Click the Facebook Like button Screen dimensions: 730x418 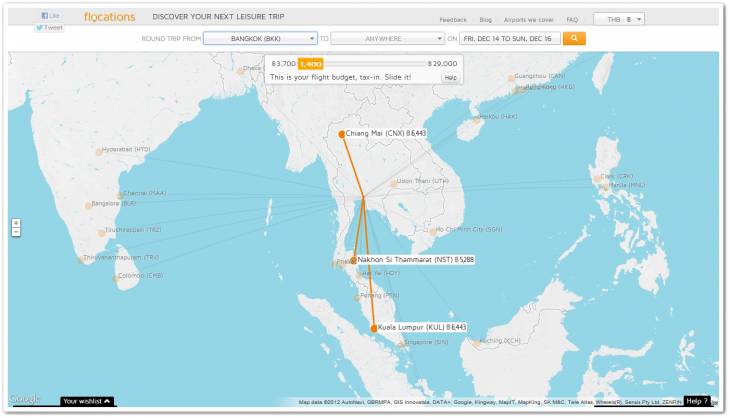(50, 16)
